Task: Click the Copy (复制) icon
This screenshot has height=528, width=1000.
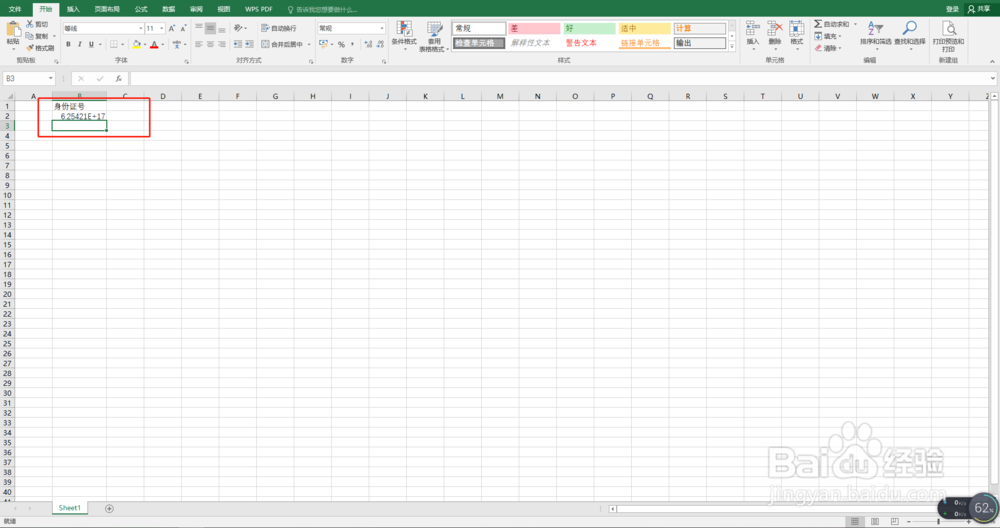Action: click(x=29, y=36)
